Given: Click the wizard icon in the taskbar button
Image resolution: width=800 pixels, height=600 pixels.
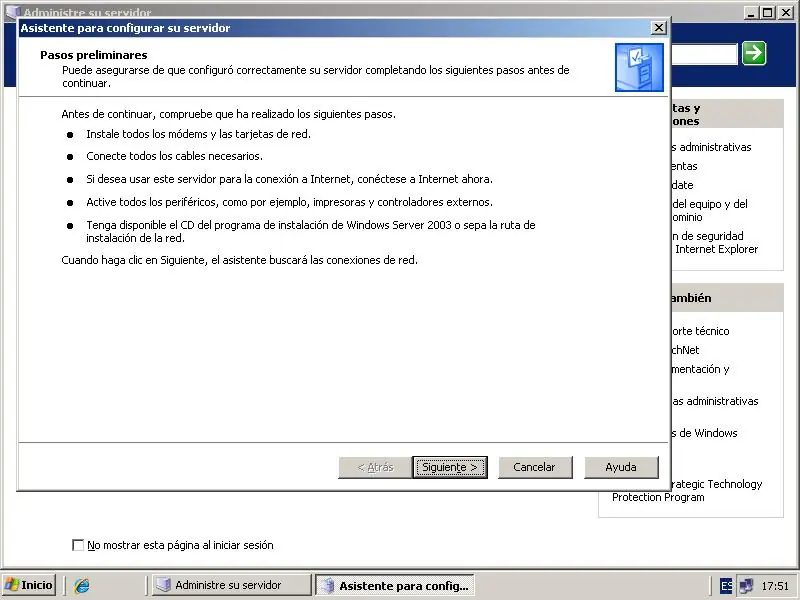Looking at the screenshot, I should coord(328,585).
